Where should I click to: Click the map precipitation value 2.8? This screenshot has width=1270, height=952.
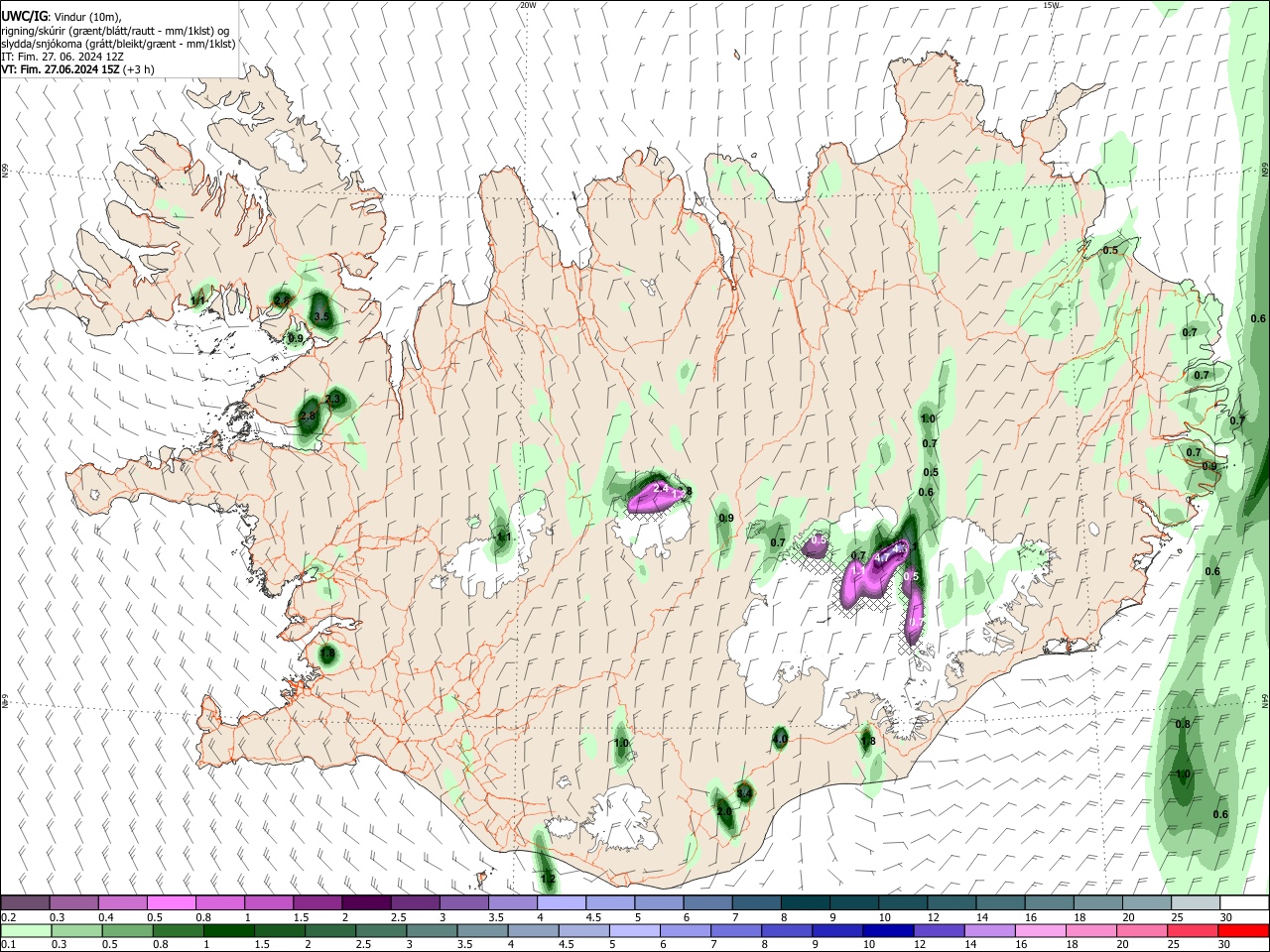pos(308,416)
